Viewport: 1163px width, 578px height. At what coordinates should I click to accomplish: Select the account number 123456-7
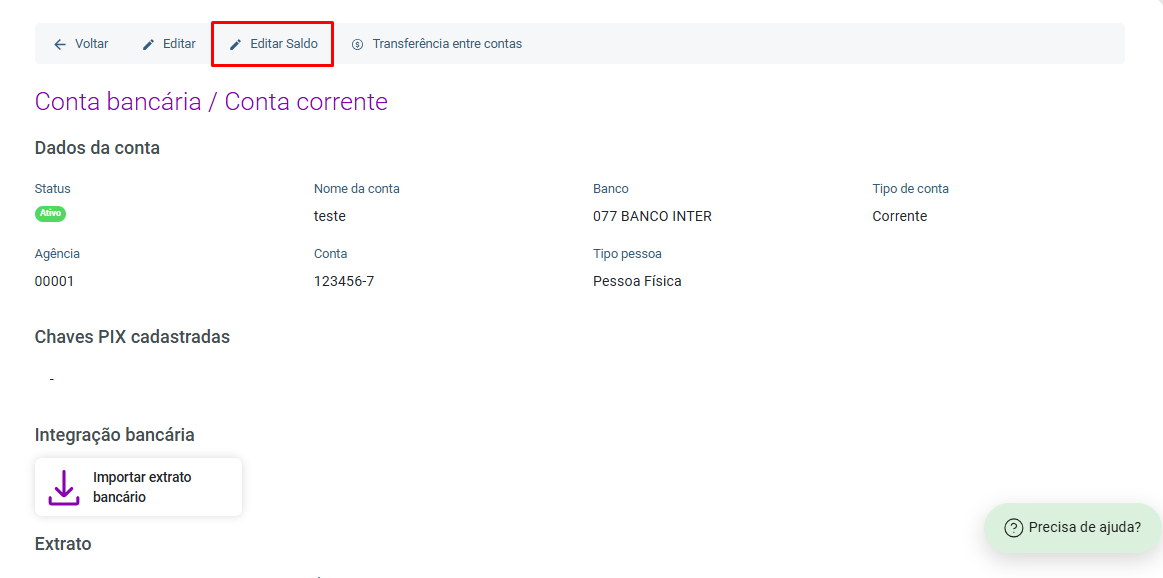pos(344,281)
